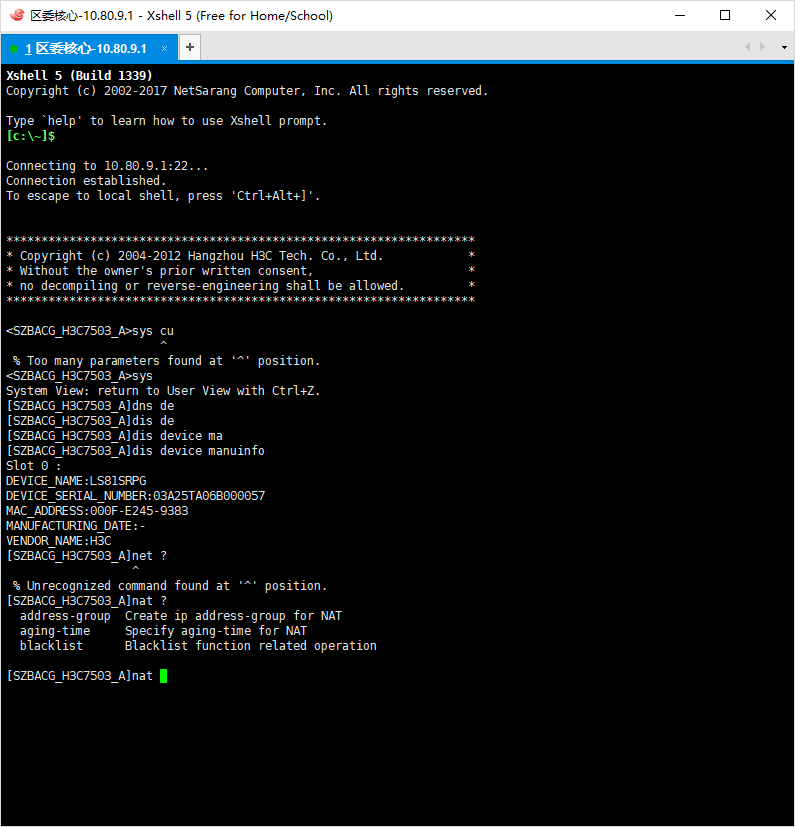Minimize the Xshell window
This screenshot has width=795, height=827.
click(x=680, y=15)
